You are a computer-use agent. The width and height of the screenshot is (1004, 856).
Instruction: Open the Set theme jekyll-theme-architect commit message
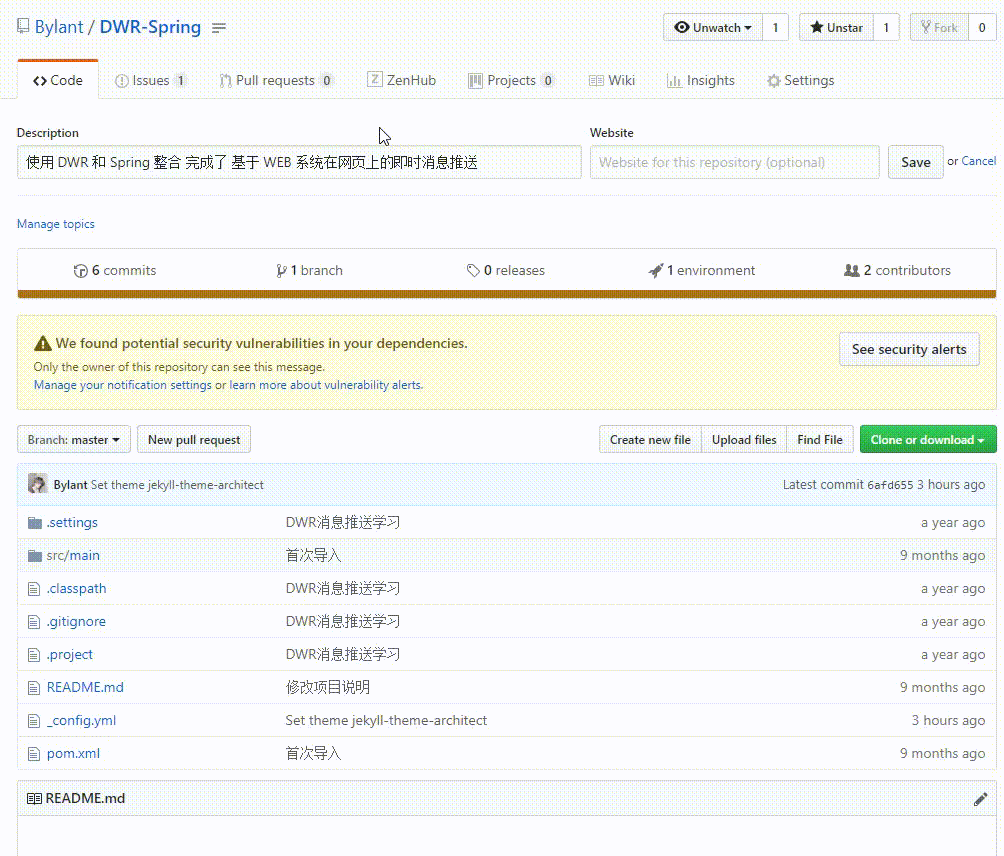point(177,485)
